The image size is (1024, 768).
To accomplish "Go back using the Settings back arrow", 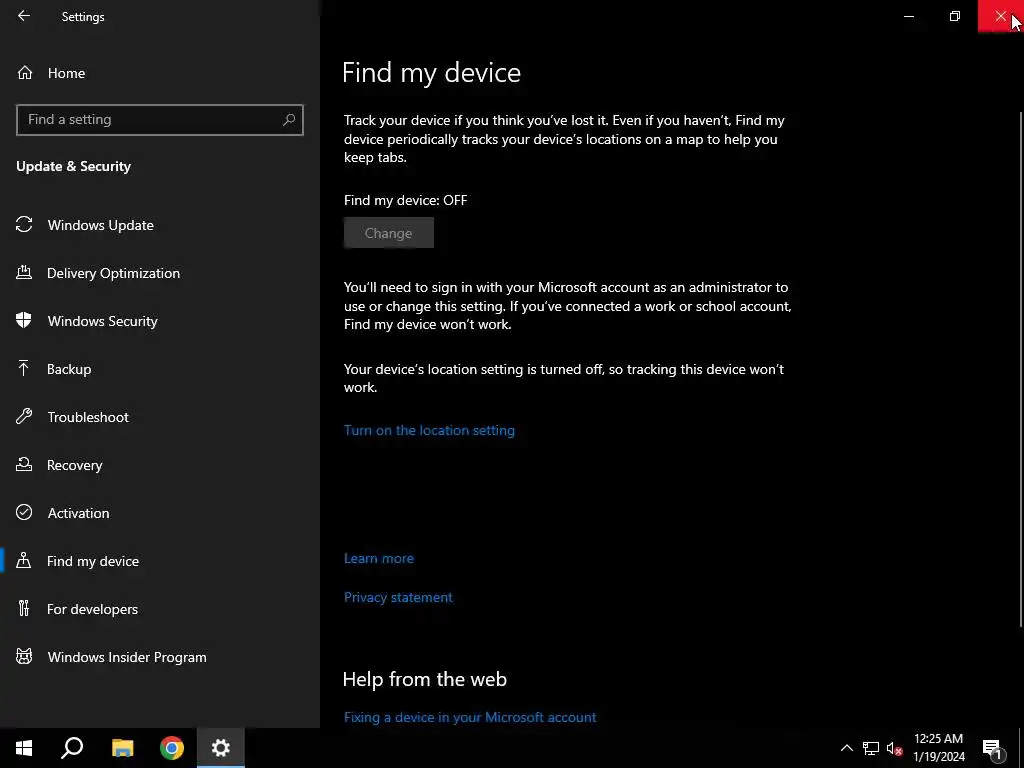I will (x=24, y=16).
